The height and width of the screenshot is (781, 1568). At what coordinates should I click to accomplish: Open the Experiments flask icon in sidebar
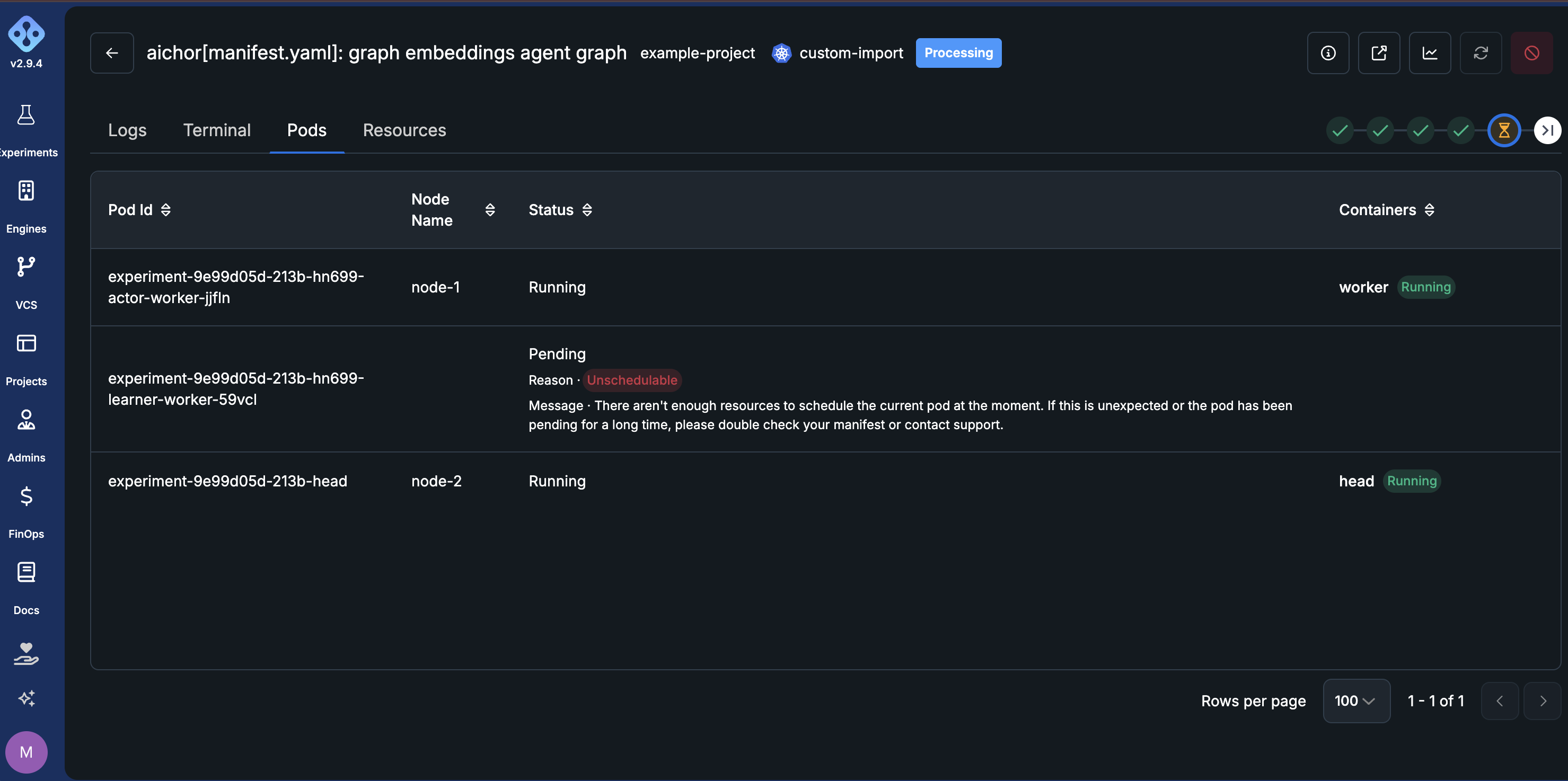click(x=26, y=115)
